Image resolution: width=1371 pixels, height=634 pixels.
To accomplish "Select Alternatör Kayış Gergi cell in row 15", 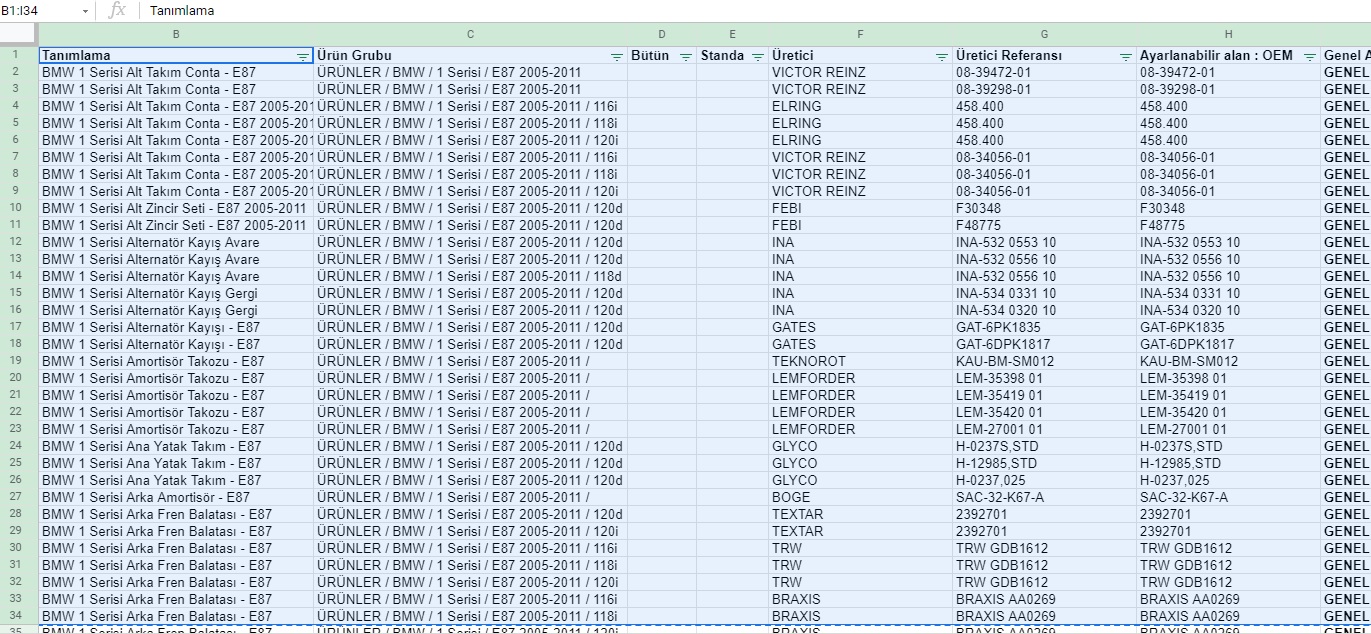I will click(x=176, y=293).
